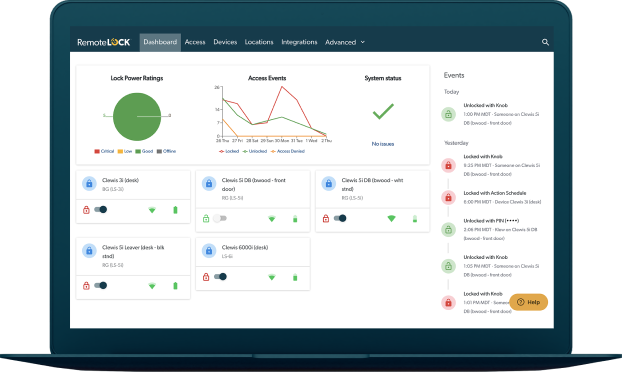The height and width of the screenshot is (372, 622).
Task: Click green unlocked status icon on front door card
Action: tap(206, 219)
